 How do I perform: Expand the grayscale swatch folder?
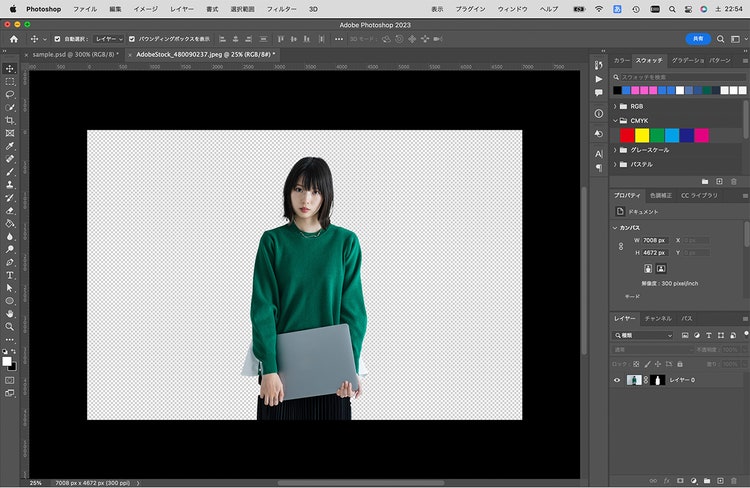coord(615,150)
